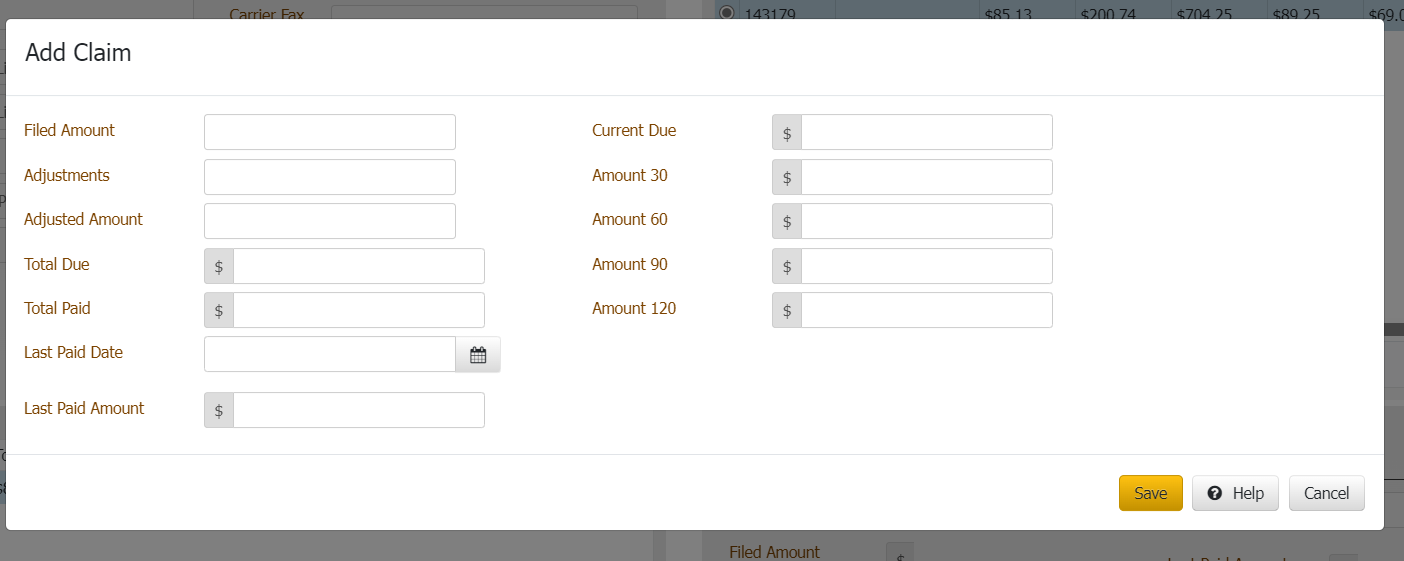
Task: Click the Last Paid Date text field
Action: pyautogui.click(x=329, y=354)
